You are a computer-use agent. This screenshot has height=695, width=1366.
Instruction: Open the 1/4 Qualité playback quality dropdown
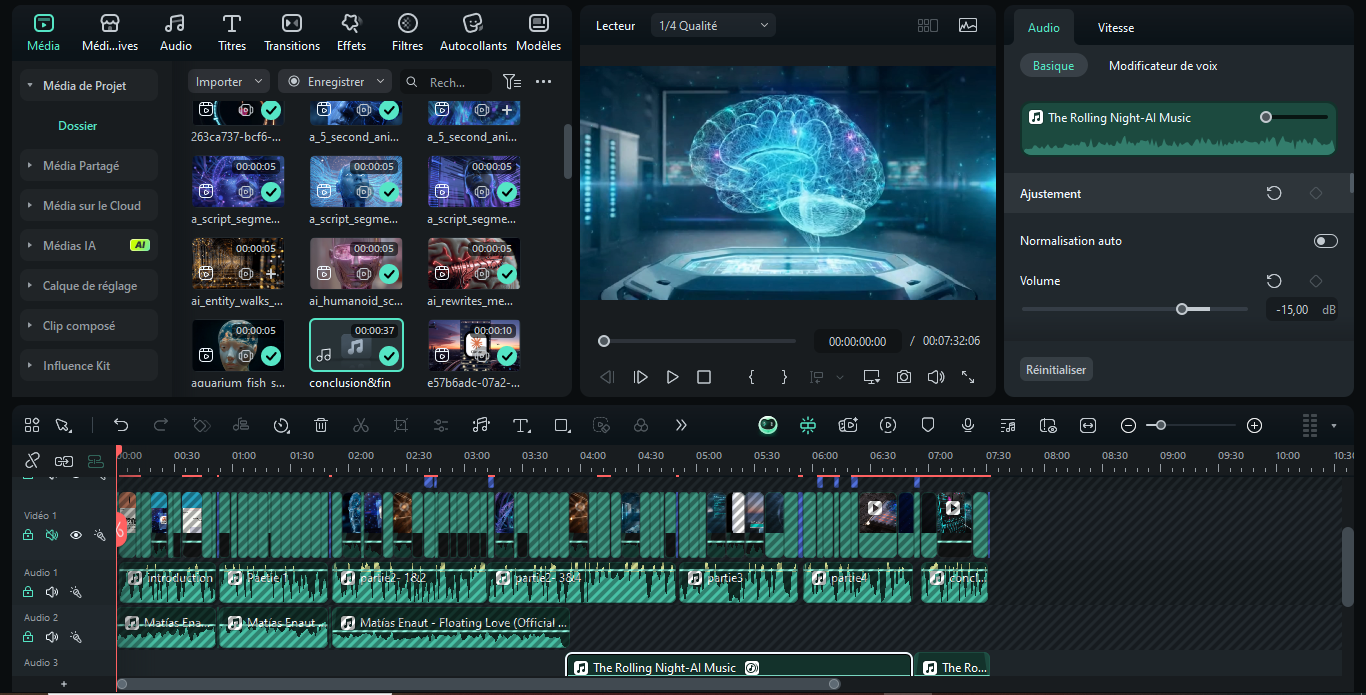tap(714, 26)
